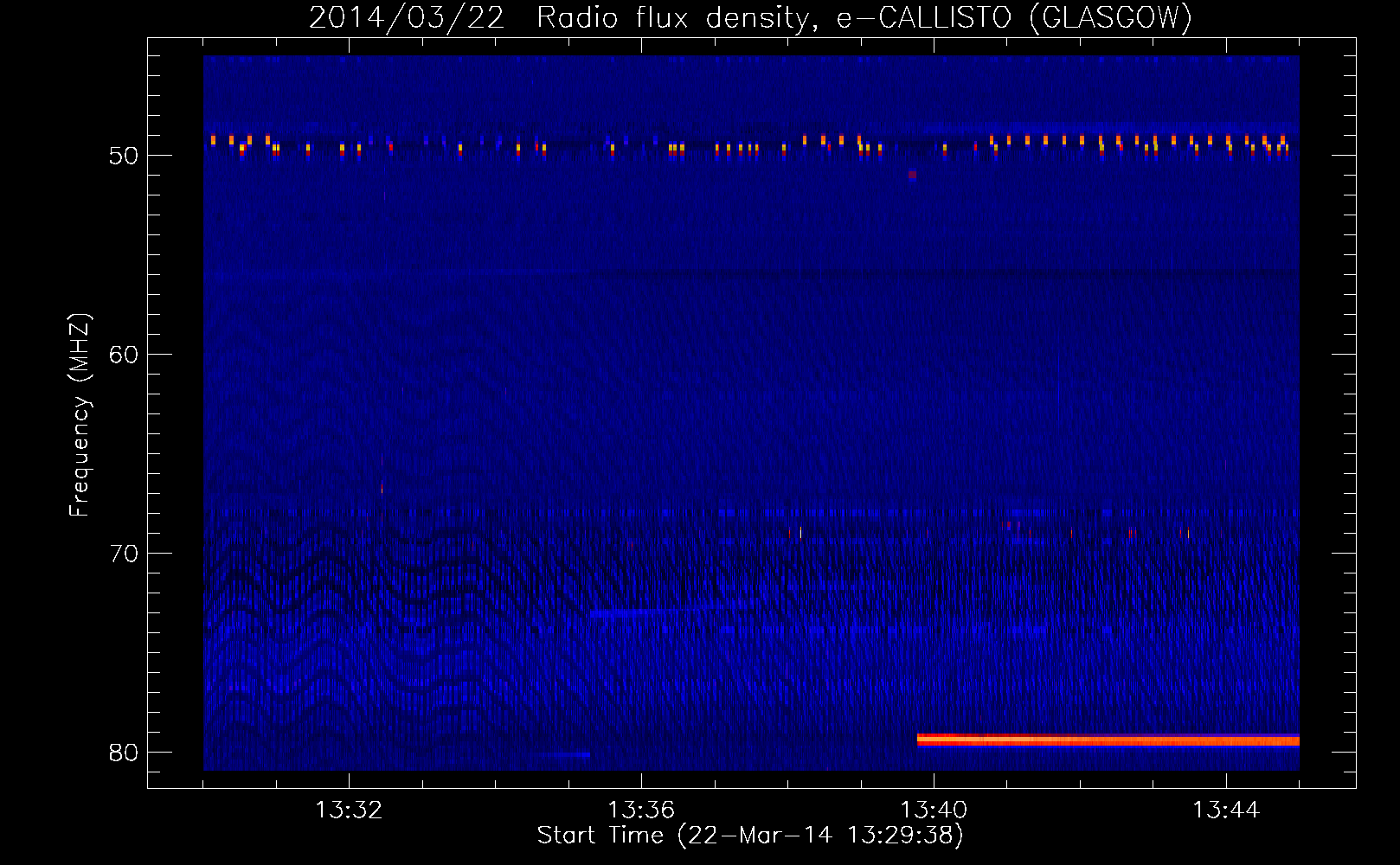Click the 70 frequency tick label
This screenshot has height=865, width=1400.
coord(124,554)
